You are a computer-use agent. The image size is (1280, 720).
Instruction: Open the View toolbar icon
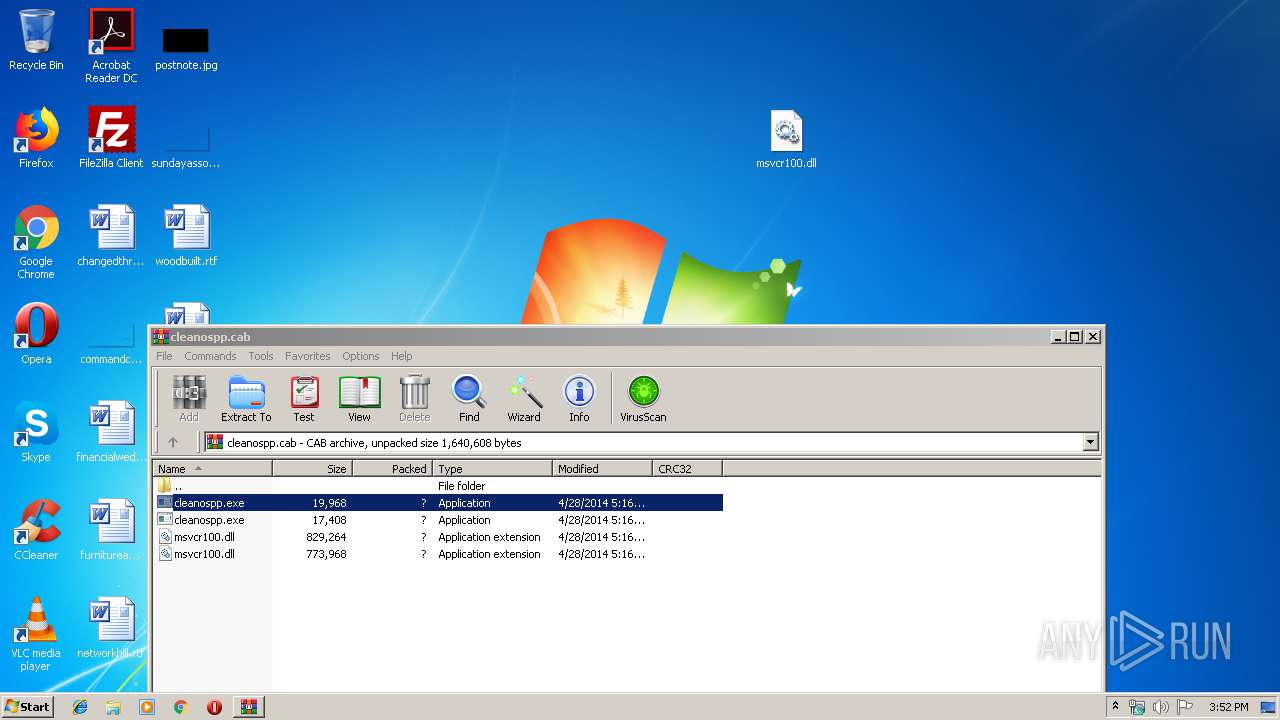coord(359,399)
